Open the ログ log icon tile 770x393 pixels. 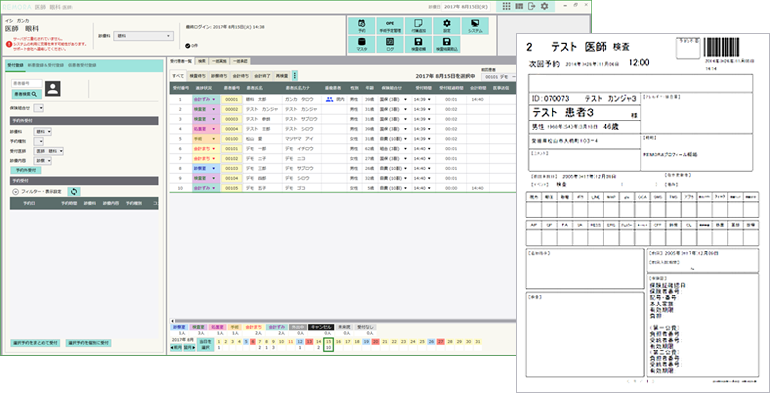[x=389, y=44]
